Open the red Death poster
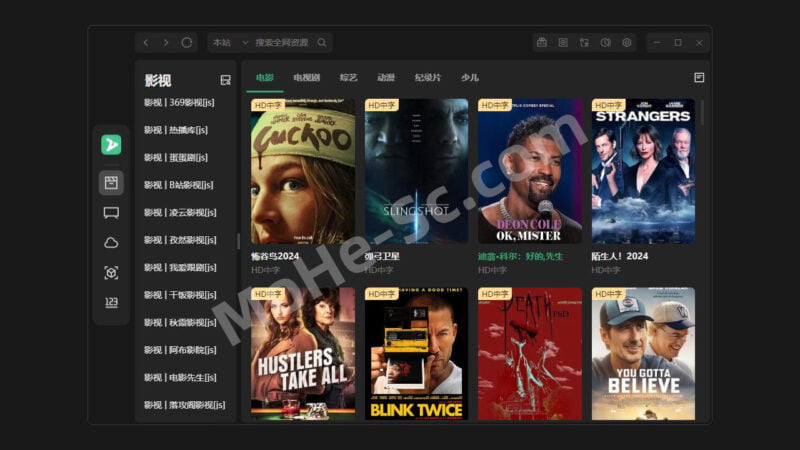Image resolution: width=800 pixels, height=450 pixels. click(530, 354)
